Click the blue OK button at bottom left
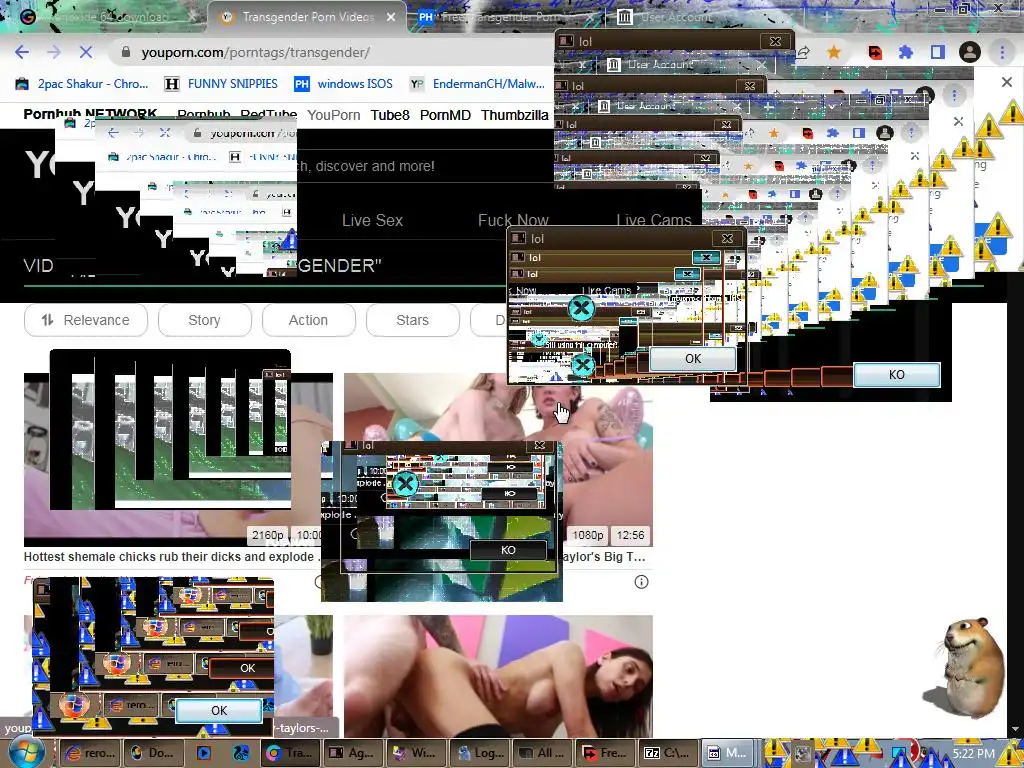This screenshot has width=1024, height=768. pos(219,711)
